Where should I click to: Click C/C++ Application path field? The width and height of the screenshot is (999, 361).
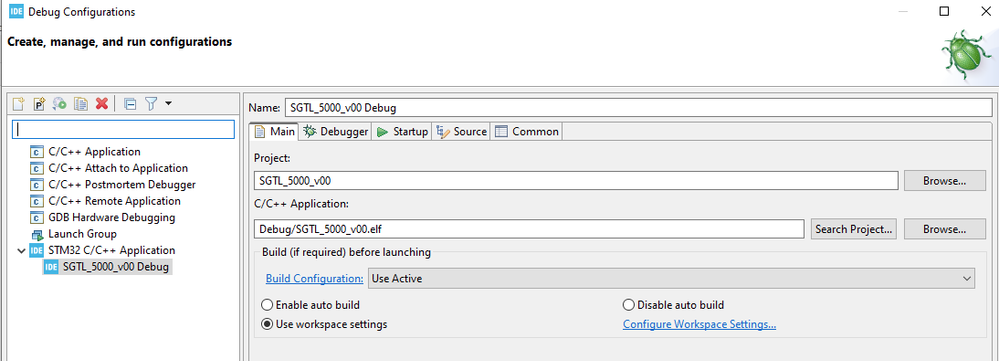pos(529,229)
